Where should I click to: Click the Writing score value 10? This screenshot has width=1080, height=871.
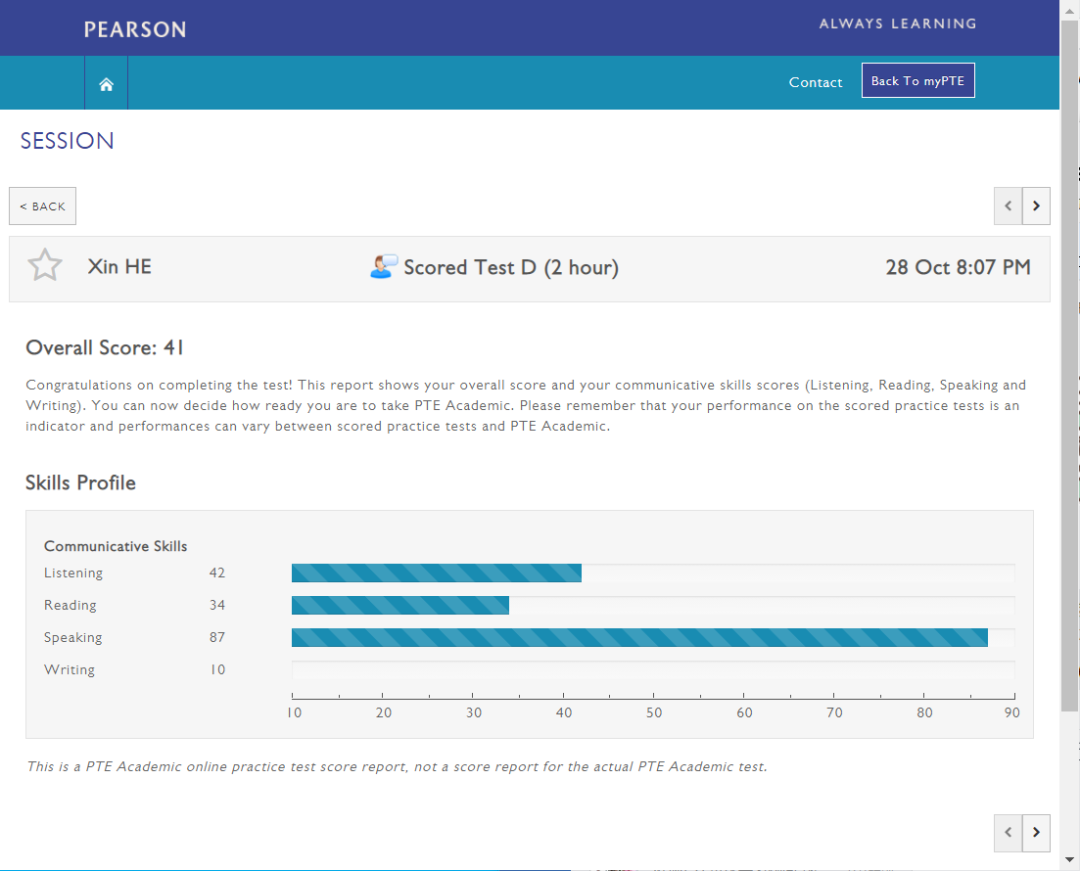pyautogui.click(x=218, y=670)
